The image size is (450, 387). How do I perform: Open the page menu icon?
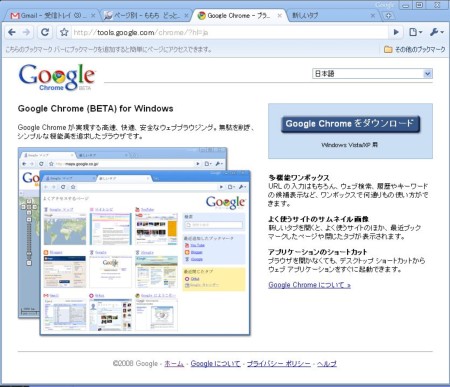click(x=415, y=32)
